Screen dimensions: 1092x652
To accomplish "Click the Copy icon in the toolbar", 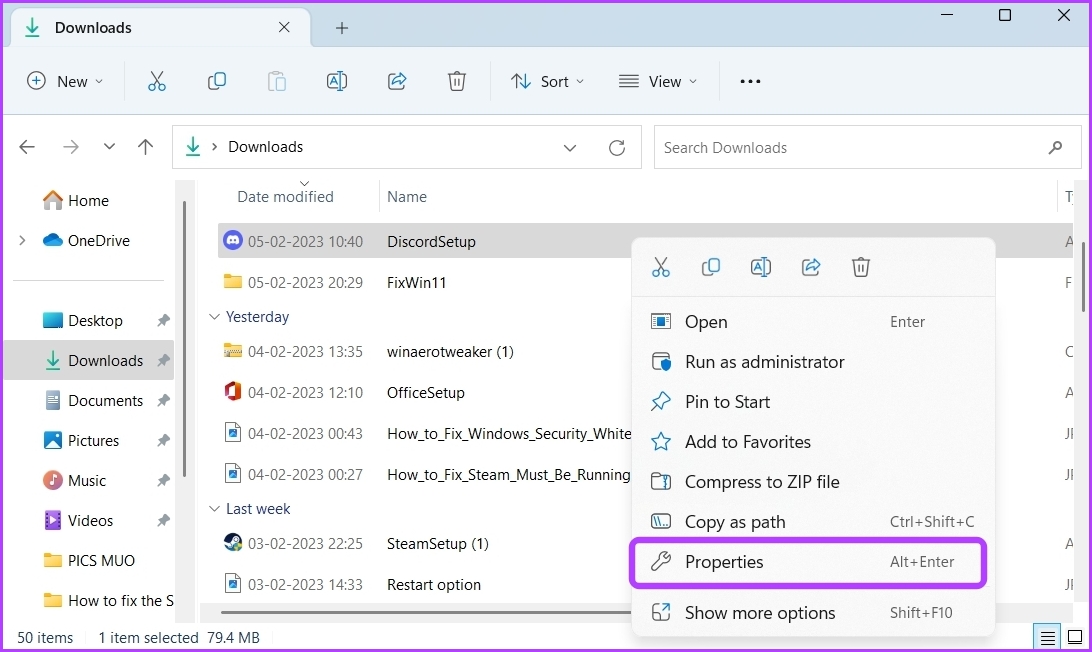I will [217, 82].
